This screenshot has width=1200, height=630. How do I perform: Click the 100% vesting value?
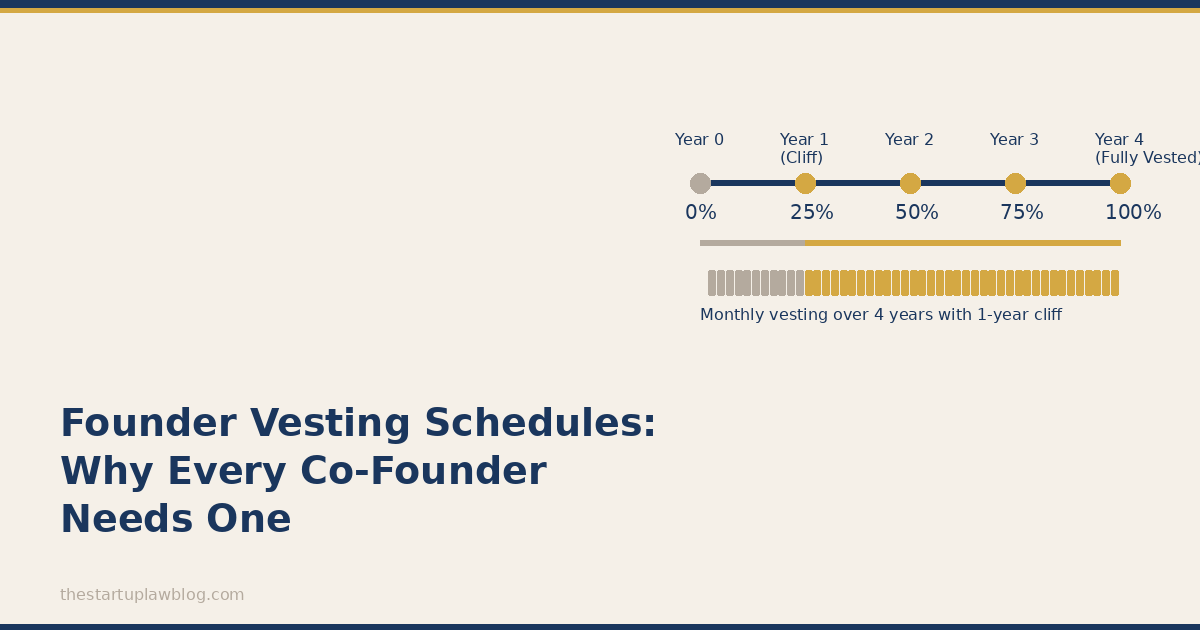(1133, 213)
